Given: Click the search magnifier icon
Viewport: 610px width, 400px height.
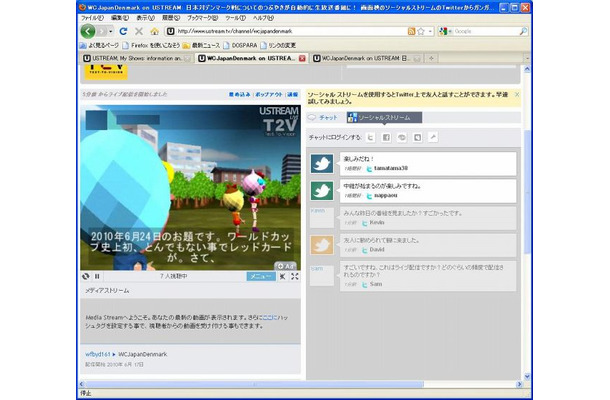Looking at the screenshot, I should 524,31.
